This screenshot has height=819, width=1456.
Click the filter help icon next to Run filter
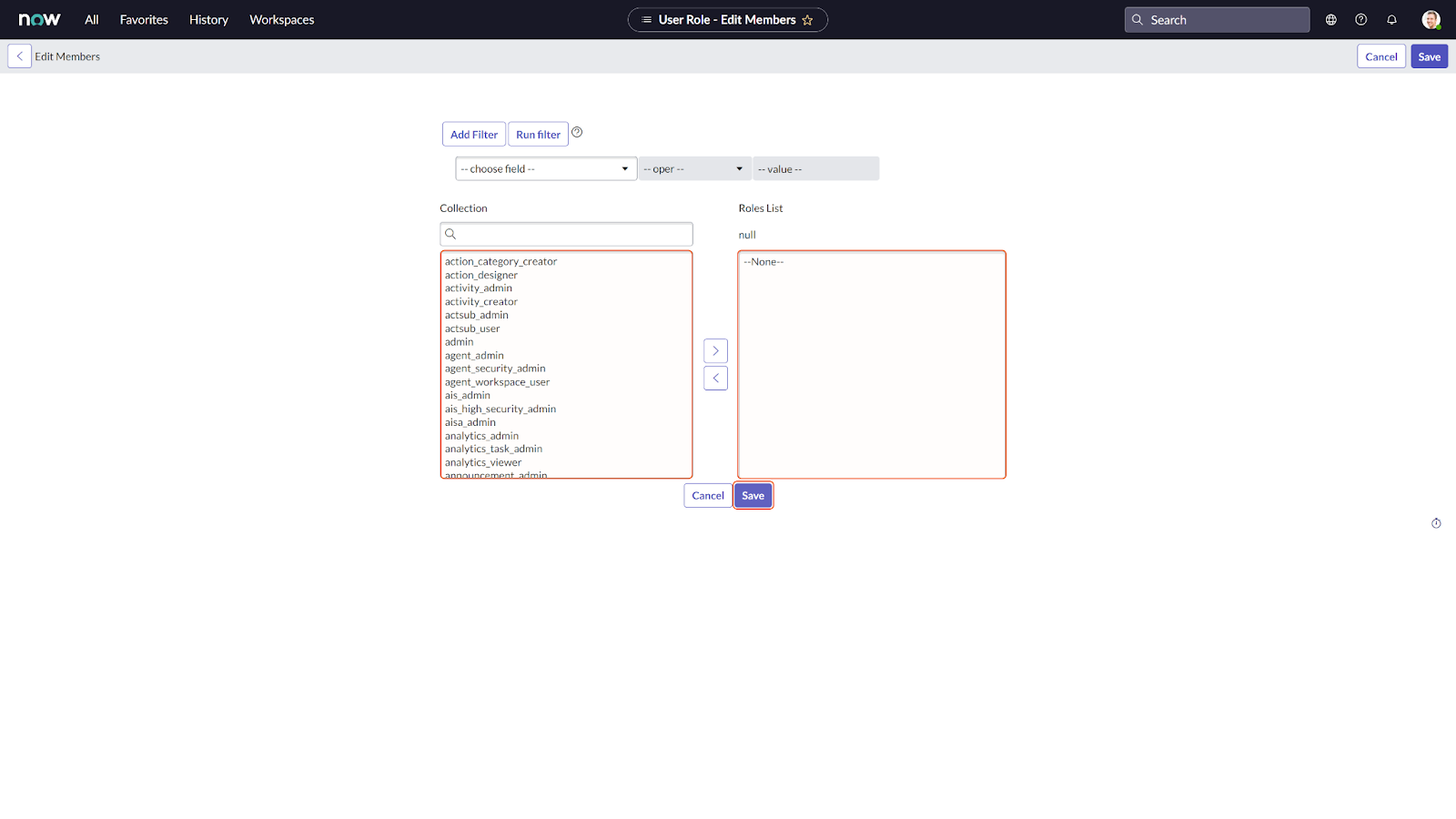pyautogui.click(x=577, y=133)
